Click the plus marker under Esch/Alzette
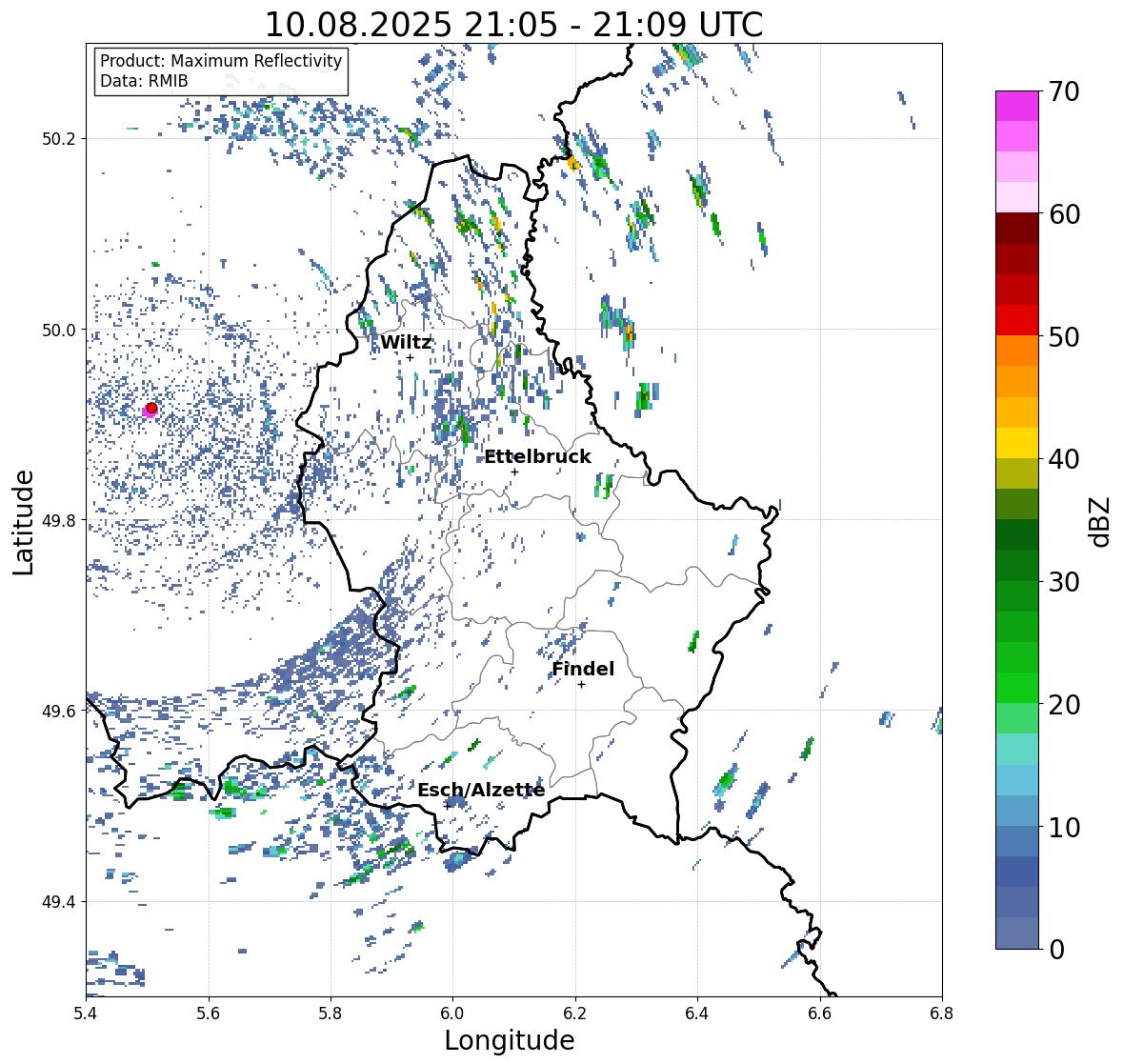Image resolution: width=1123 pixels, height=1064 pixels. tap(446, 806)
